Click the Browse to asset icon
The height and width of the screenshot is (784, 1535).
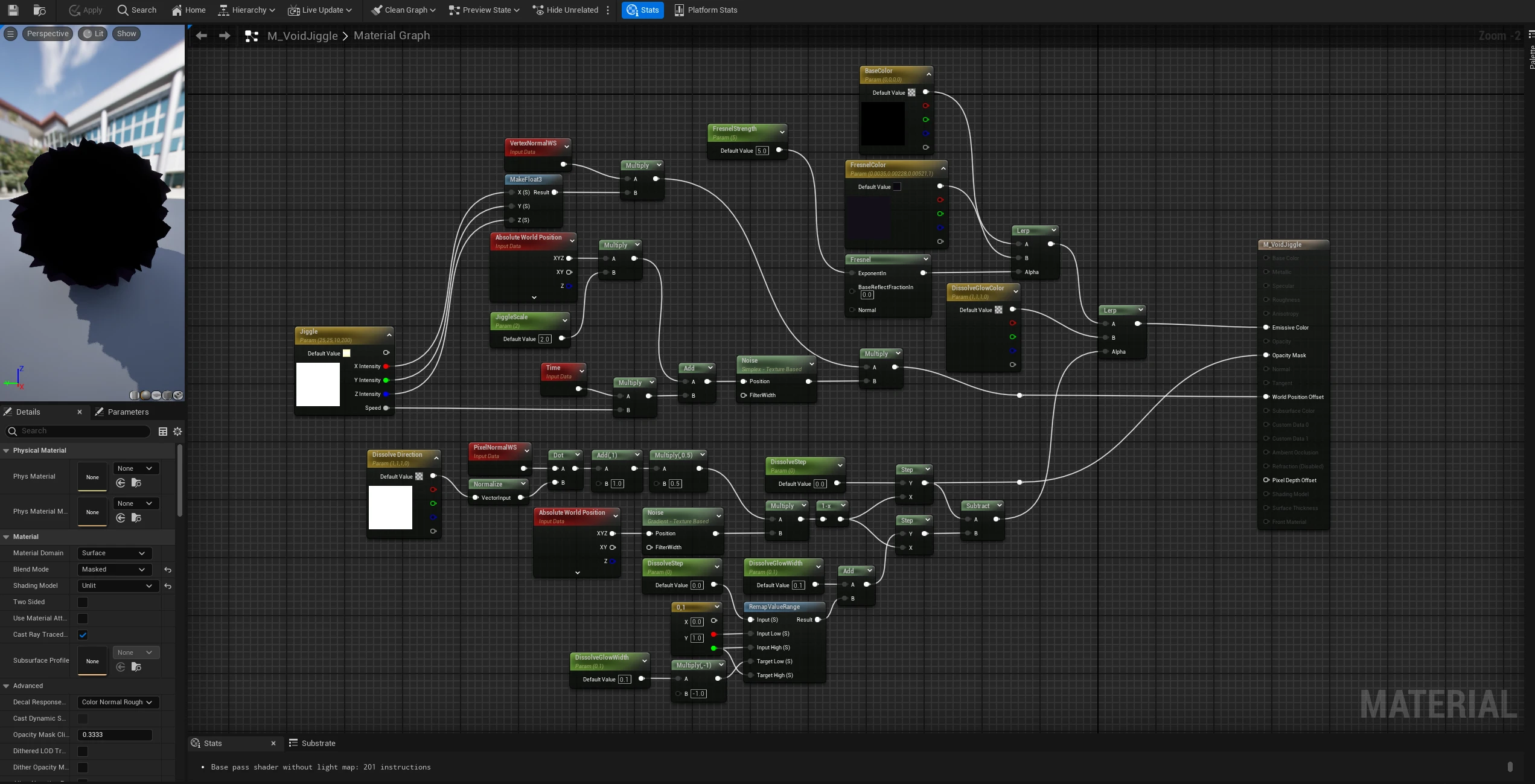pyautogui.click(x=39, y=10)
